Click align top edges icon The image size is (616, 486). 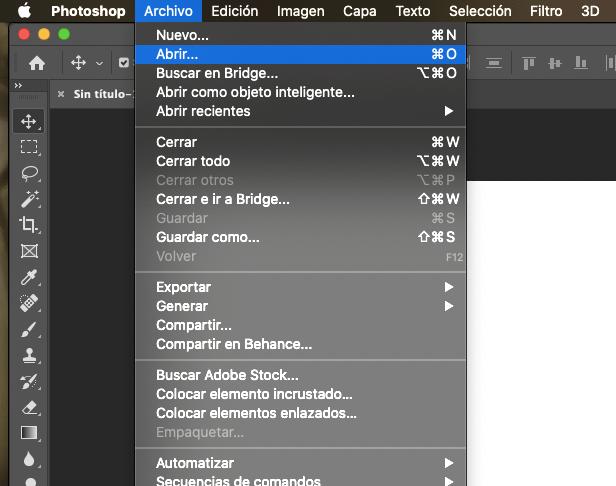point(528,63)
